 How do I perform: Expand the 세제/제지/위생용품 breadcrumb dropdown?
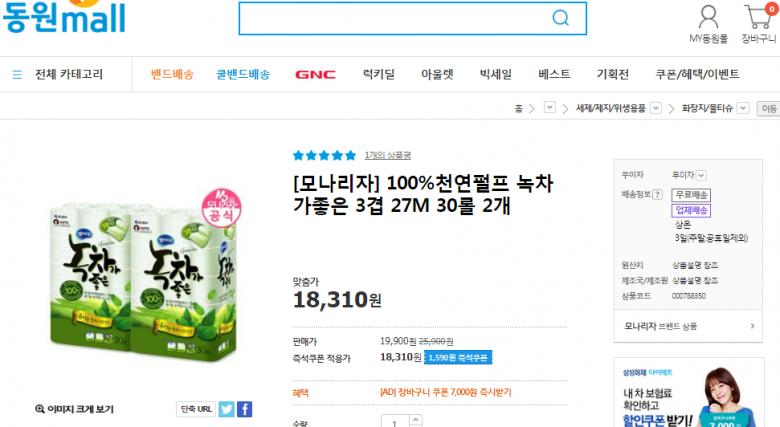[x=655, y=107]
